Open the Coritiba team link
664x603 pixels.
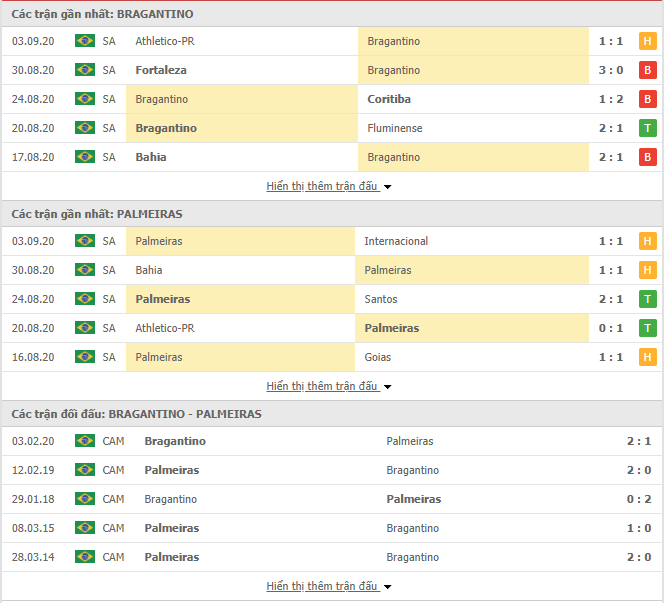[389, 99]
